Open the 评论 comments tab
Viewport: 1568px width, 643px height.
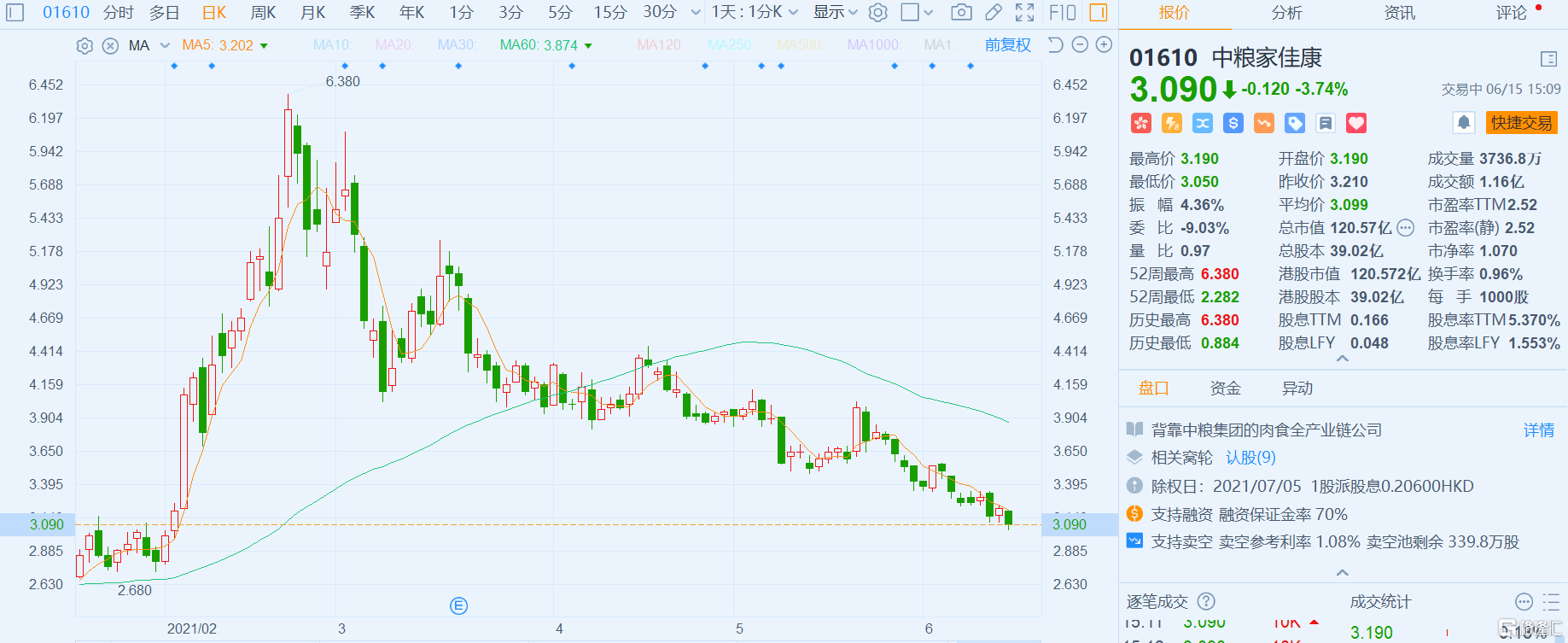coord(1512,13)
